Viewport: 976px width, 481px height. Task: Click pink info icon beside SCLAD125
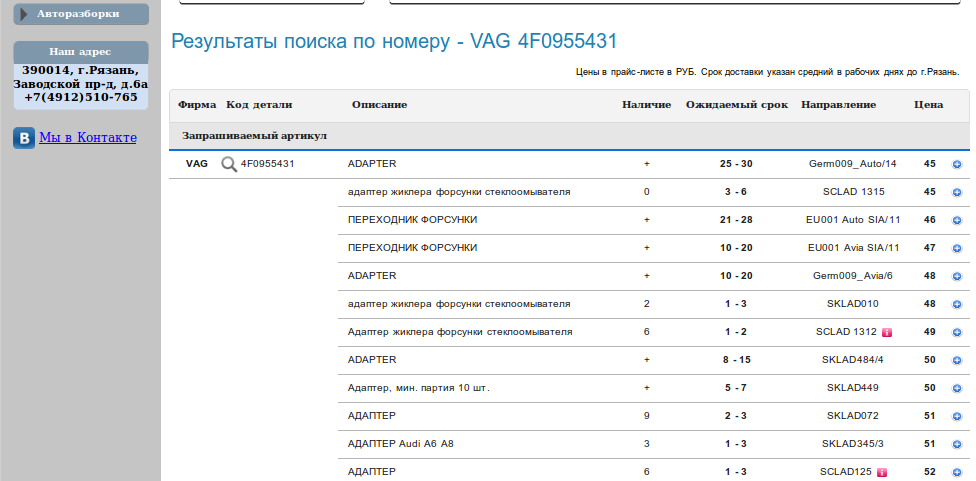coord(881,473)
